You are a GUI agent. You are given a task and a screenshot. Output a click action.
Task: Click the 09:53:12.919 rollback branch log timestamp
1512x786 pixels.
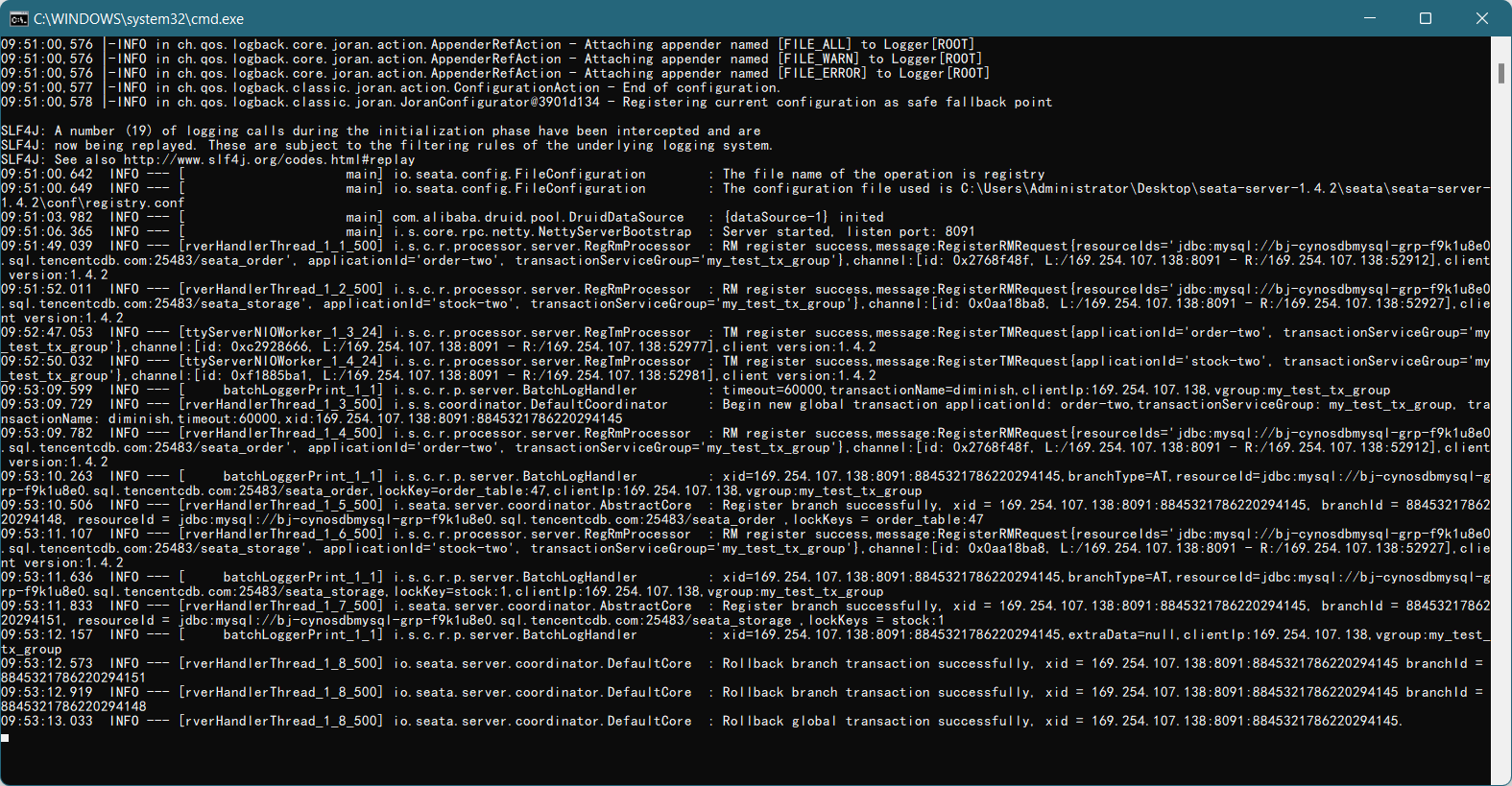pyautogui.click(x=46, y=692)
